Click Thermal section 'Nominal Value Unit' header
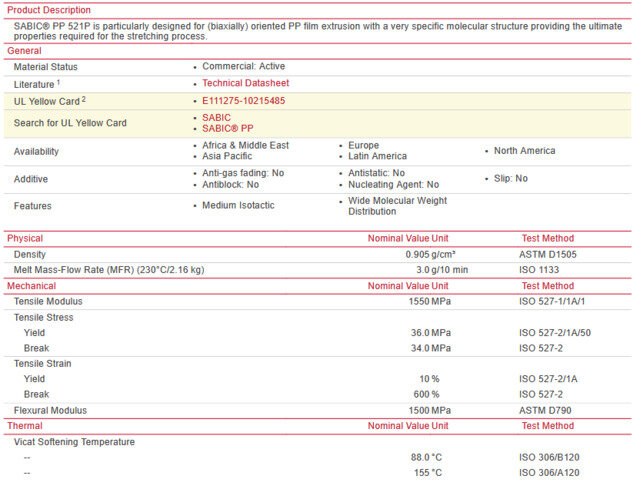 pos(408,426)
